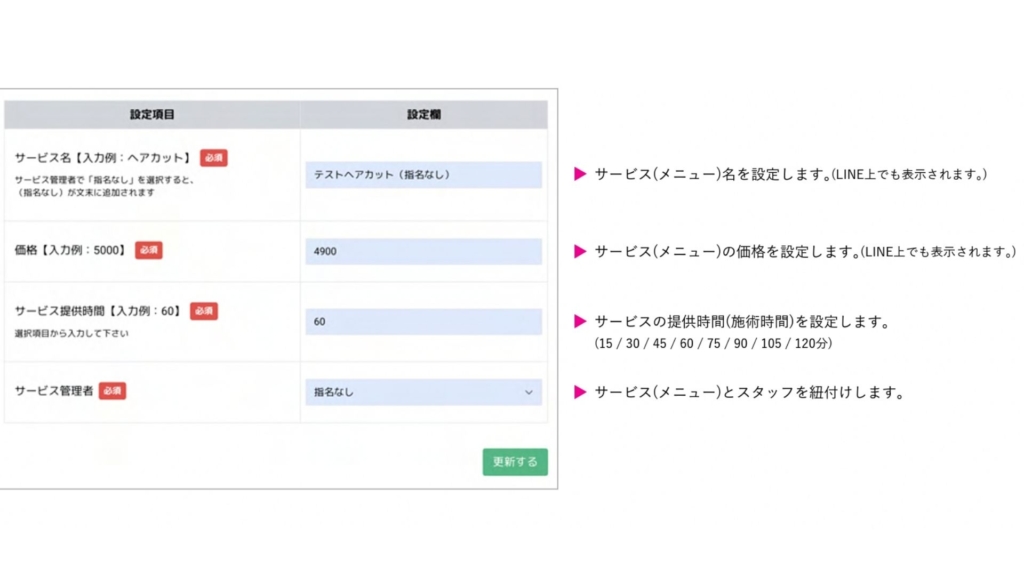Click the pink arrow beside the service name description

pyautogui.click(x=579, y=174)
